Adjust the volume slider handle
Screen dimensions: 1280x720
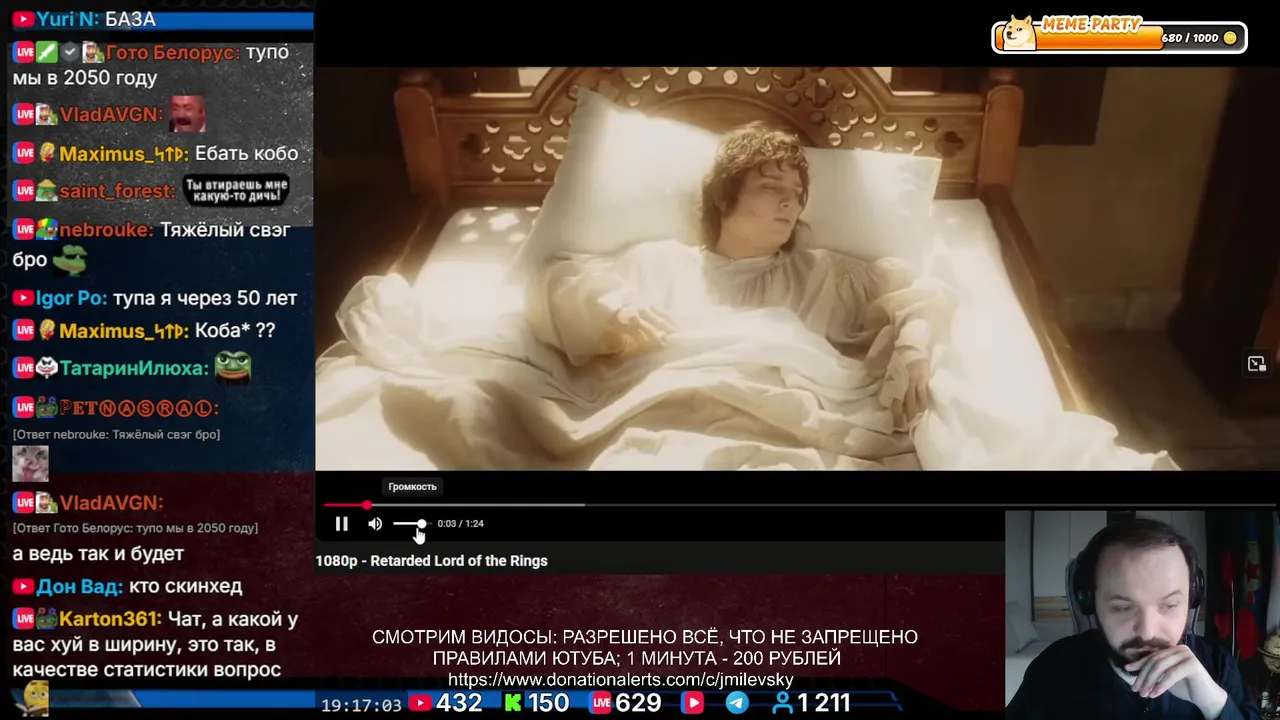pyautogui.click(x=421, y=524)
